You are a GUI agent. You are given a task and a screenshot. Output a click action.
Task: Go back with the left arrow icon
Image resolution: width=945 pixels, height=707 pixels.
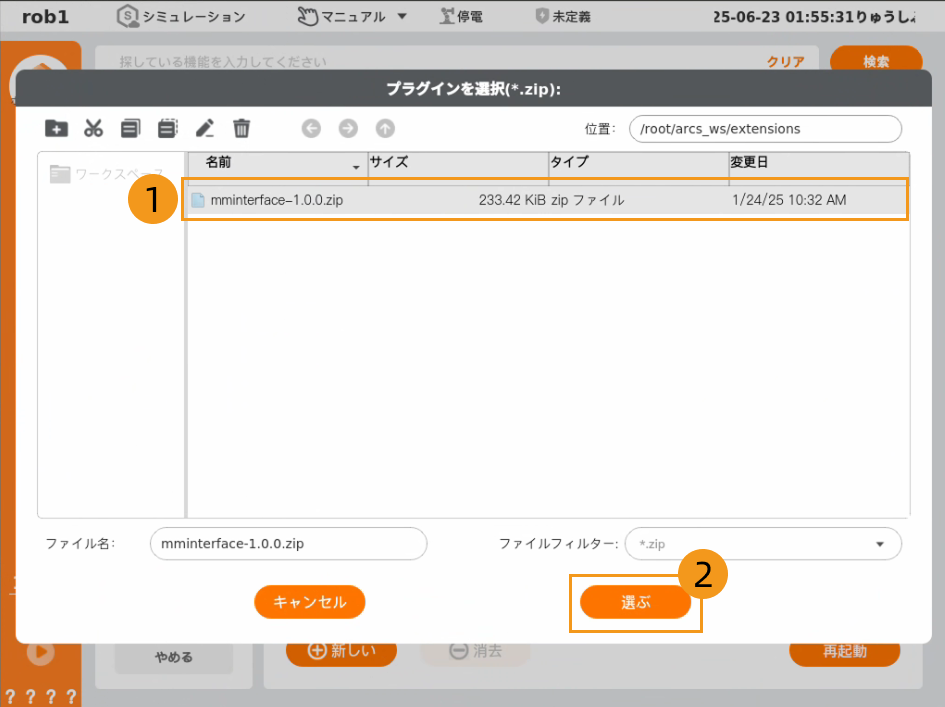pyautogui.click(x=311, y=128)
